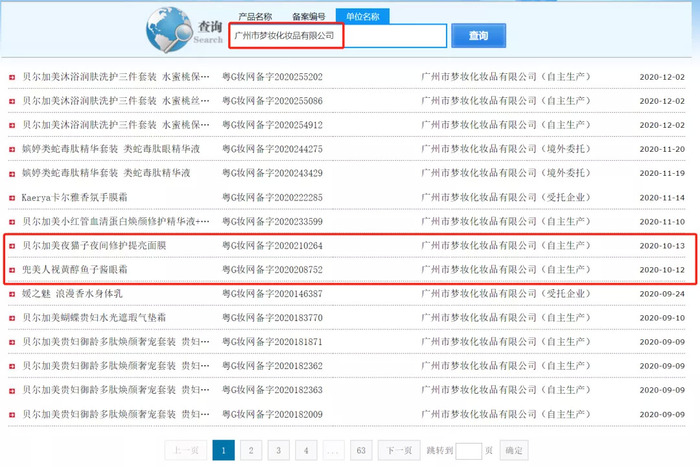Switch to the 产品名称 search tab

pyautogui.click(x=255, y=17)
